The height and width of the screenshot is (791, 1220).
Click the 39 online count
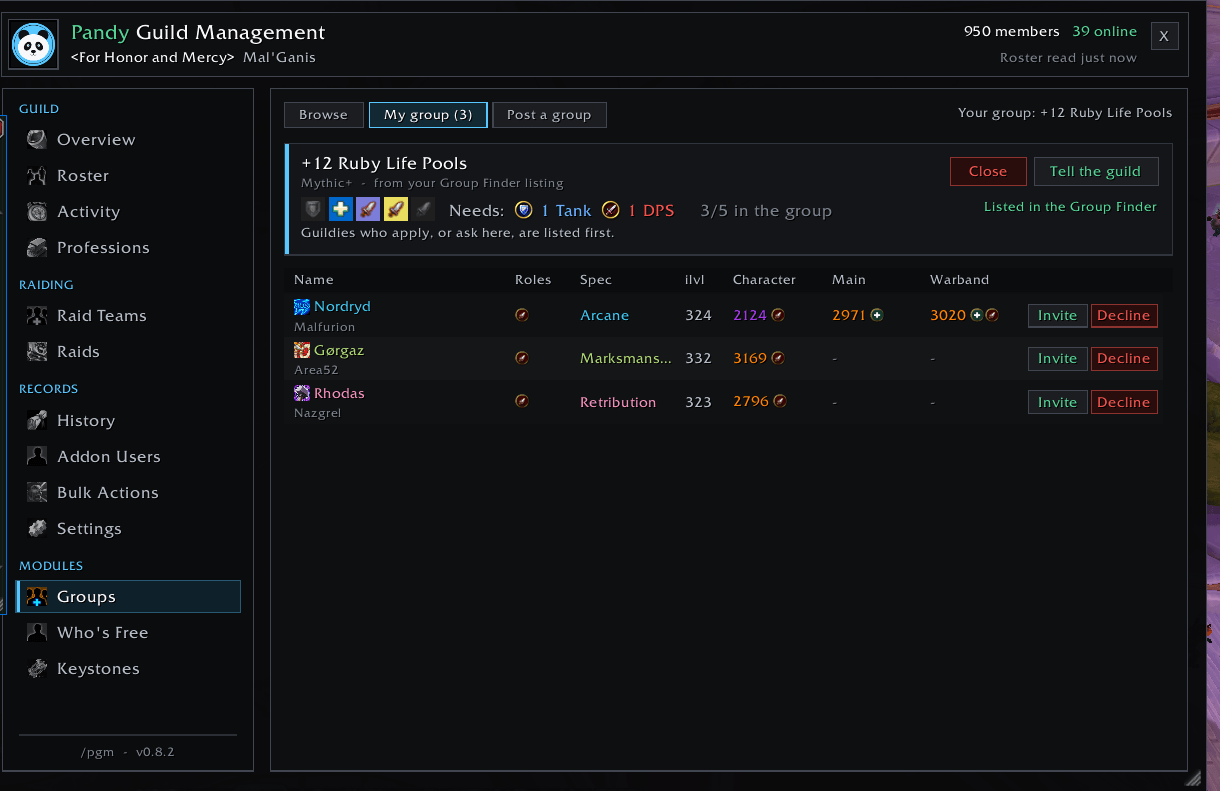tap(1104, 32)
